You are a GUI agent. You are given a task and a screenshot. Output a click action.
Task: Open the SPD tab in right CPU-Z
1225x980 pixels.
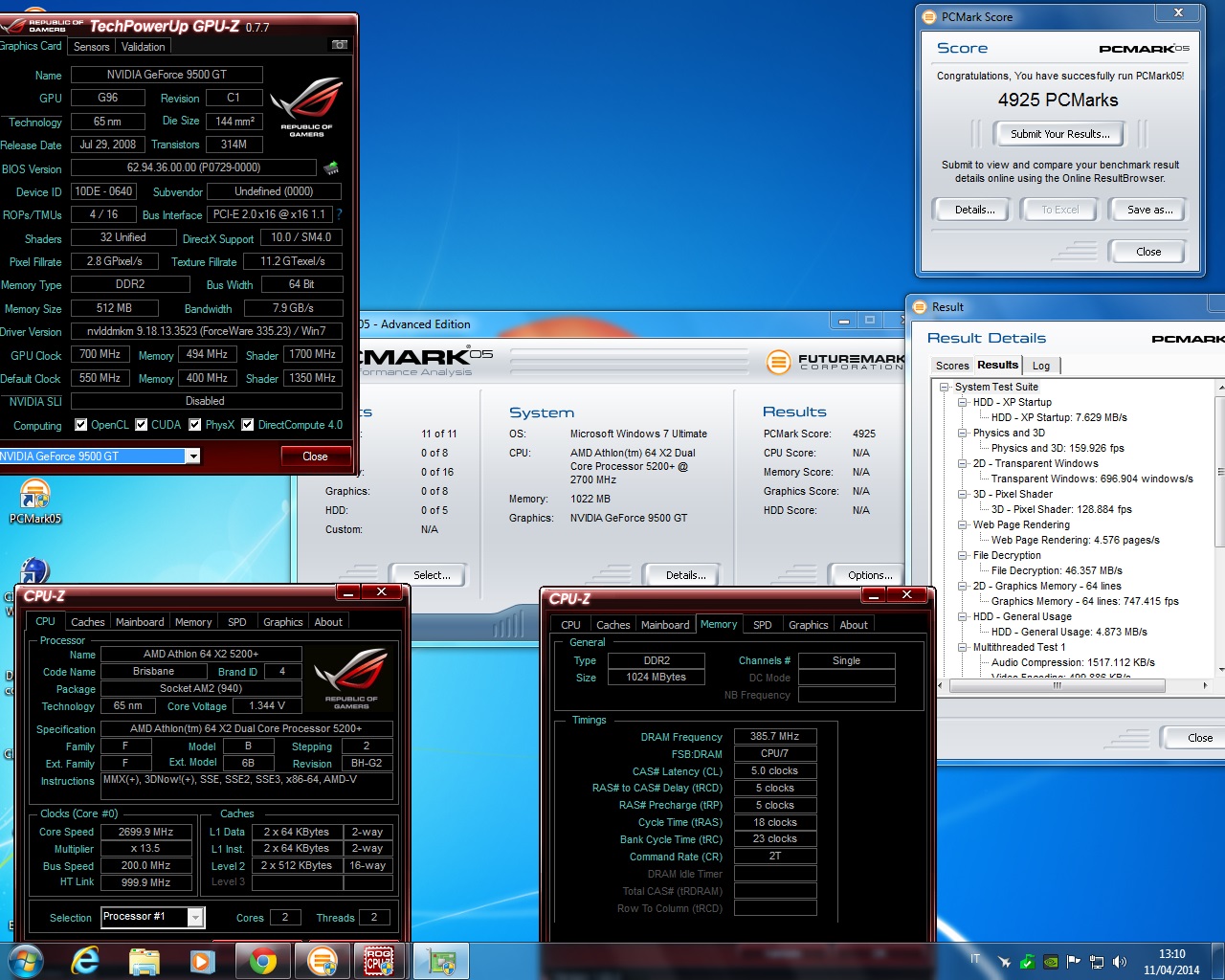tap(763, 625)
